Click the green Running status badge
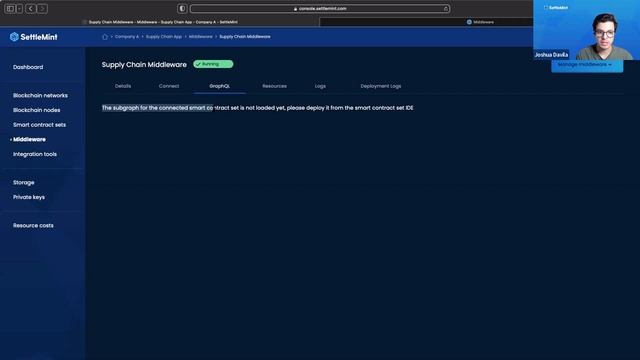Screen dimensions: 640x360 pyautogui.click(x=213, y=64)
